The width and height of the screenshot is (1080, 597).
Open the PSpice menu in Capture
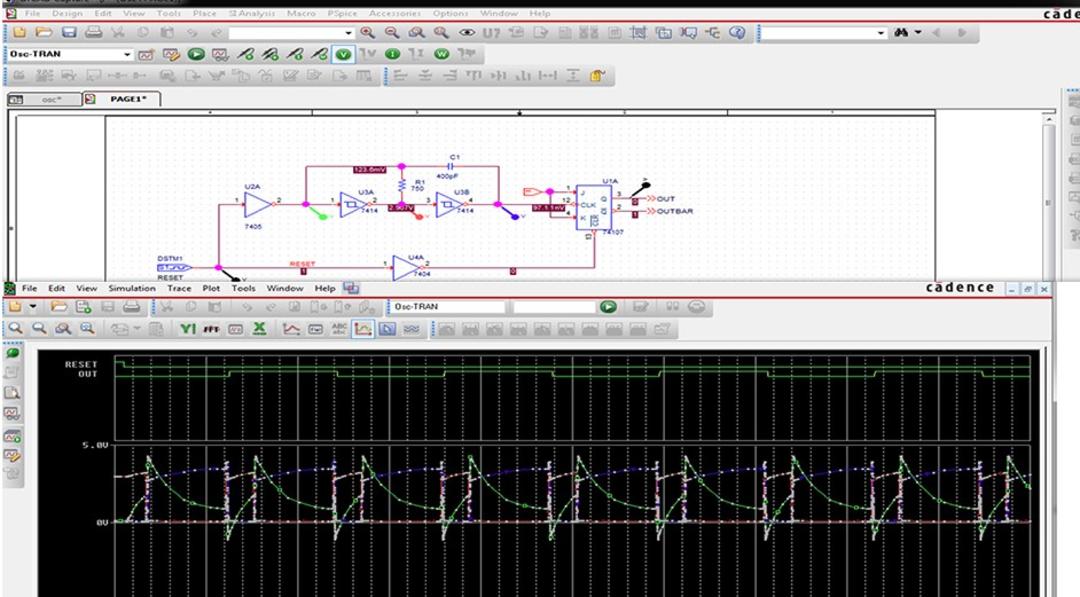pos(342,13)
